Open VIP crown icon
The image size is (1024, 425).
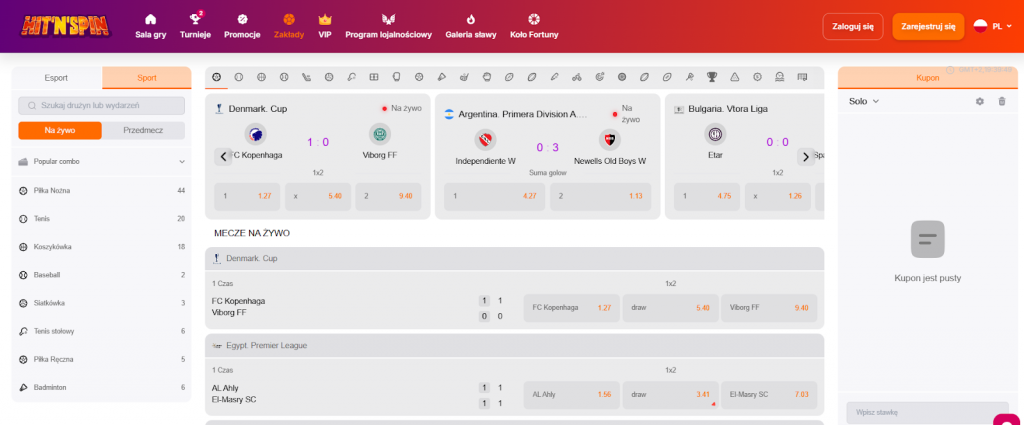coord(325,19)
